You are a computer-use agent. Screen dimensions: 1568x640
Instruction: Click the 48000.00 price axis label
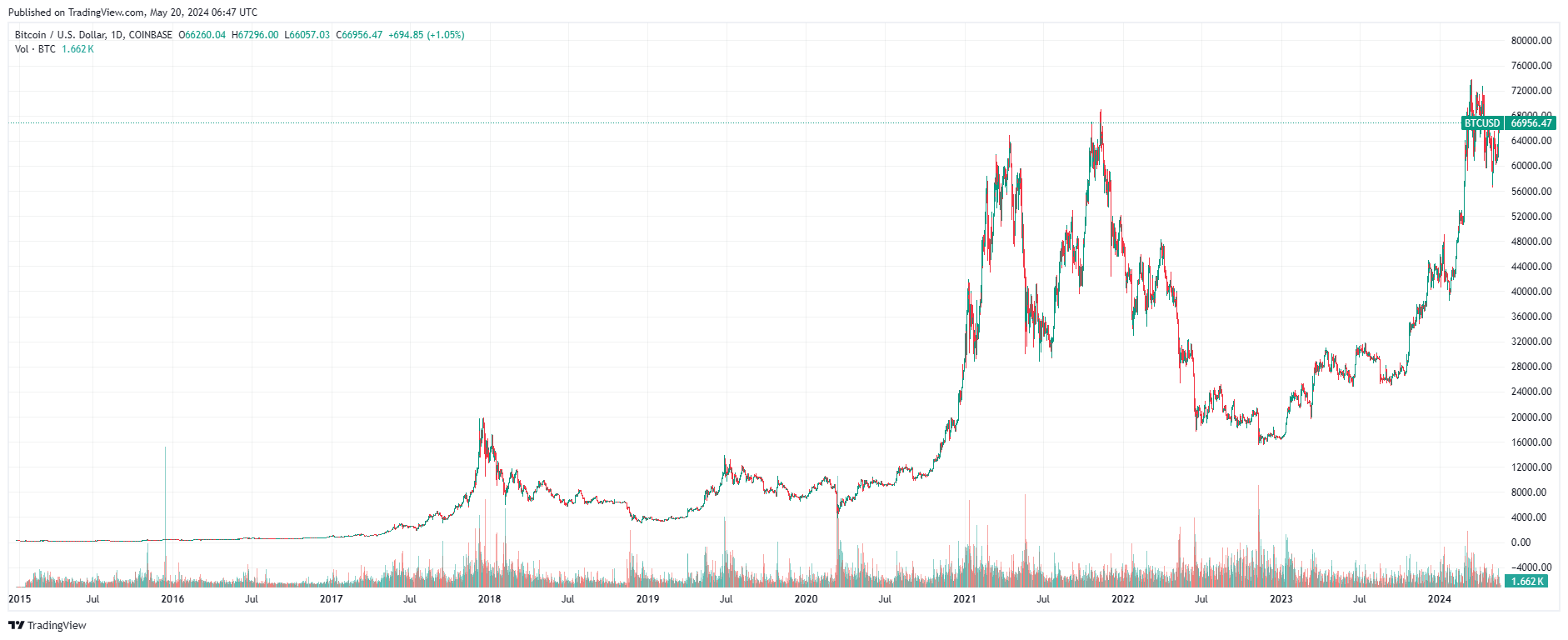[x=1531, y=242]
